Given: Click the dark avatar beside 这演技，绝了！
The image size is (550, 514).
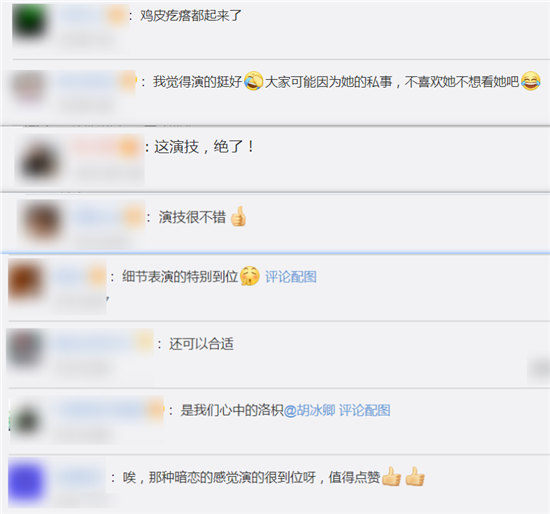Looking at the screenshot, I should coord(40,162).
